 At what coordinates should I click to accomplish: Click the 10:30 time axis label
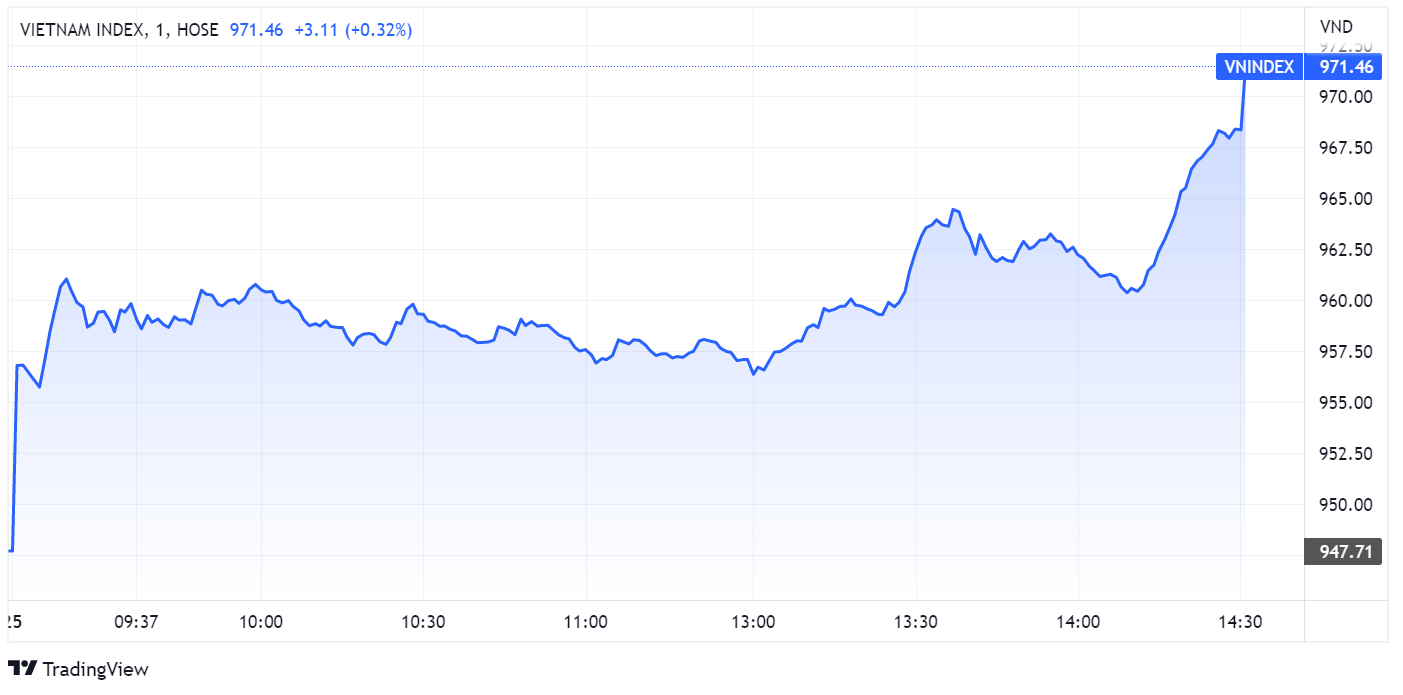[x=423, y=621]
